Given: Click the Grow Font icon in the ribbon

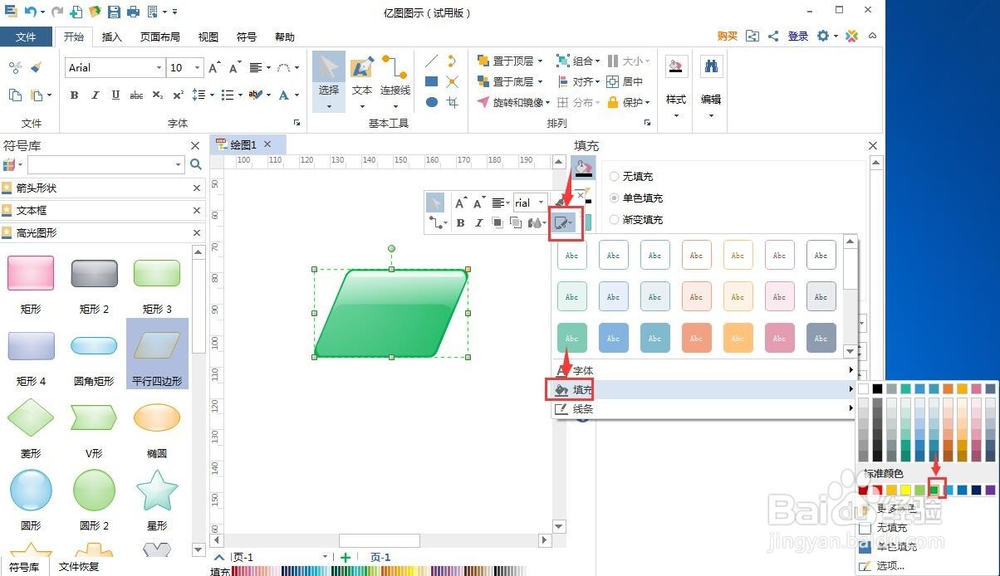Looking at the screenshot, I should pyautogui.click(x=215, y=68).
